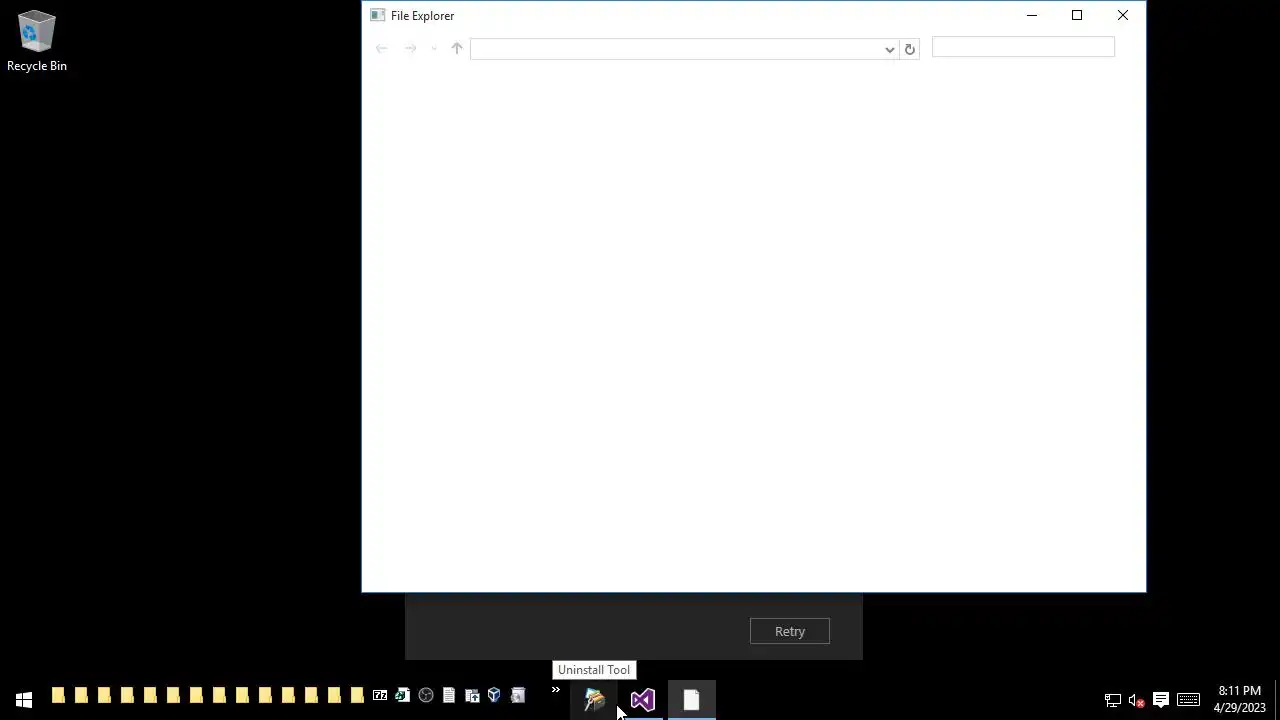Click the Back arrow in File Explorer
Image resolution: width=1280 pixels, height=720 pixels.
[x=381, y=48]
